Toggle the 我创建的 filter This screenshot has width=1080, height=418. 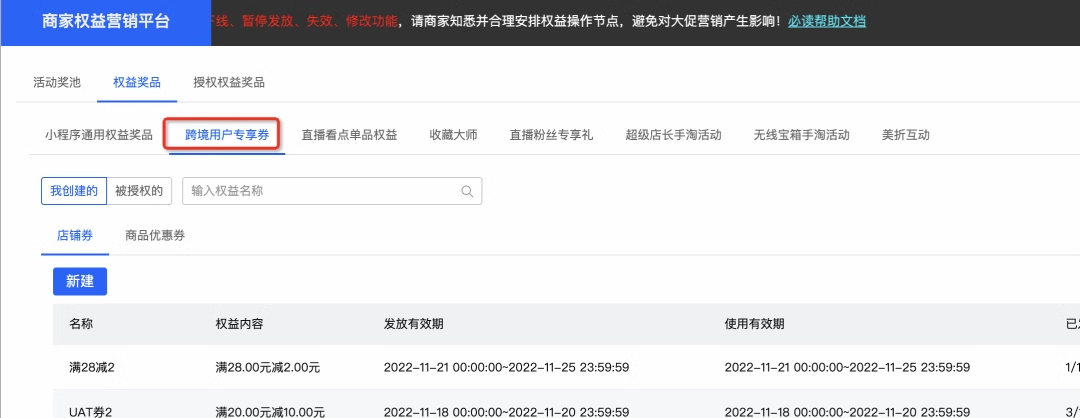(73, 191)
